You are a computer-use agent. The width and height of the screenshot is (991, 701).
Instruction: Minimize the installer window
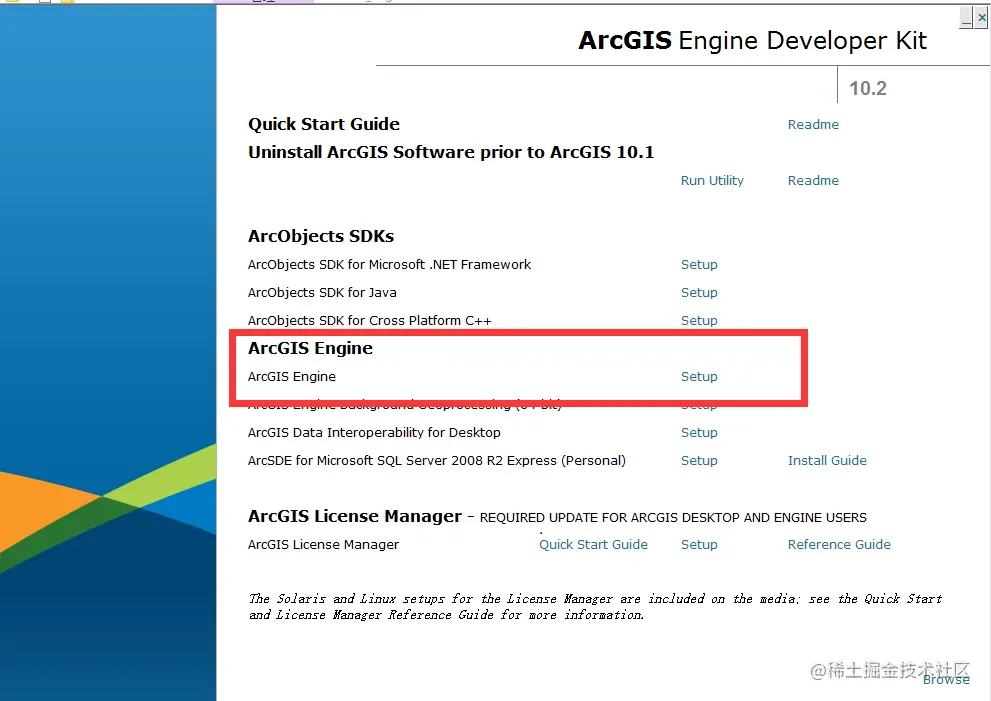tap(966, 18)
